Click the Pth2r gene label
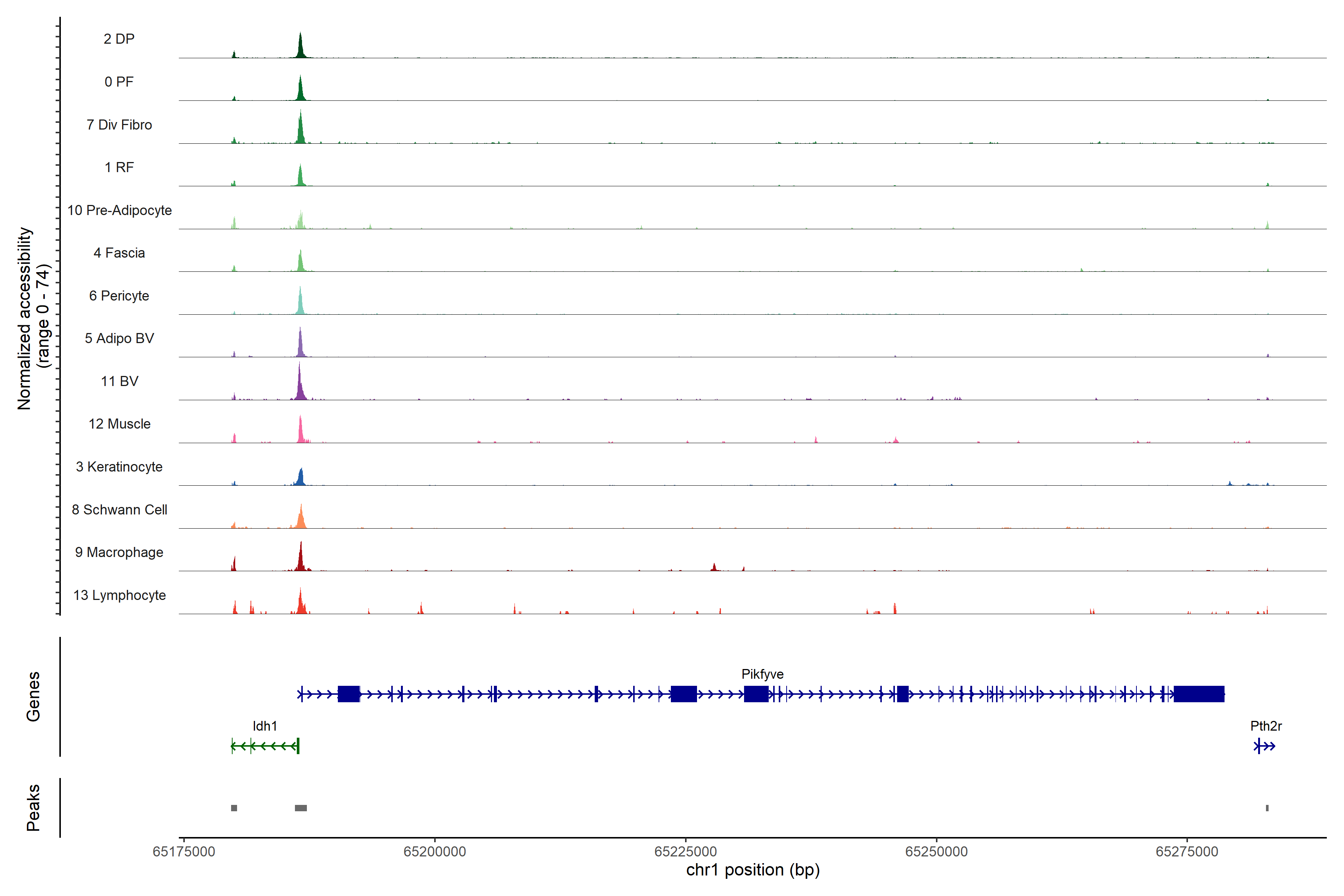Image resolution: width=1344 pixels, height=896 pixels. pyautogui.click(x=1266, y=726)
